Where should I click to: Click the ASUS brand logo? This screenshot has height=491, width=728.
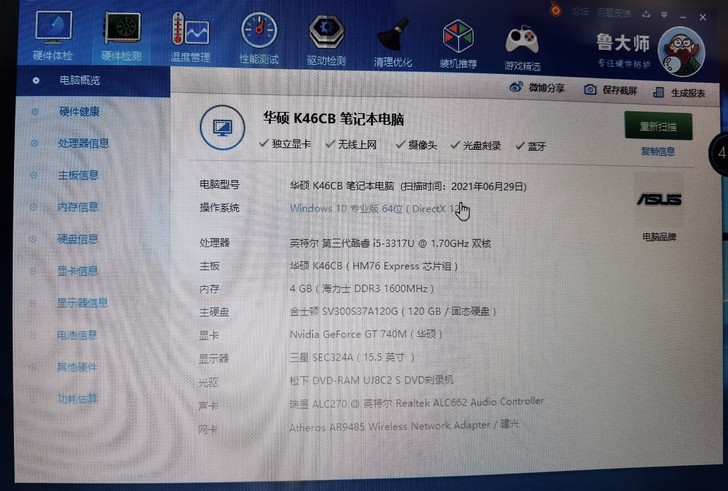click(659, 200)
